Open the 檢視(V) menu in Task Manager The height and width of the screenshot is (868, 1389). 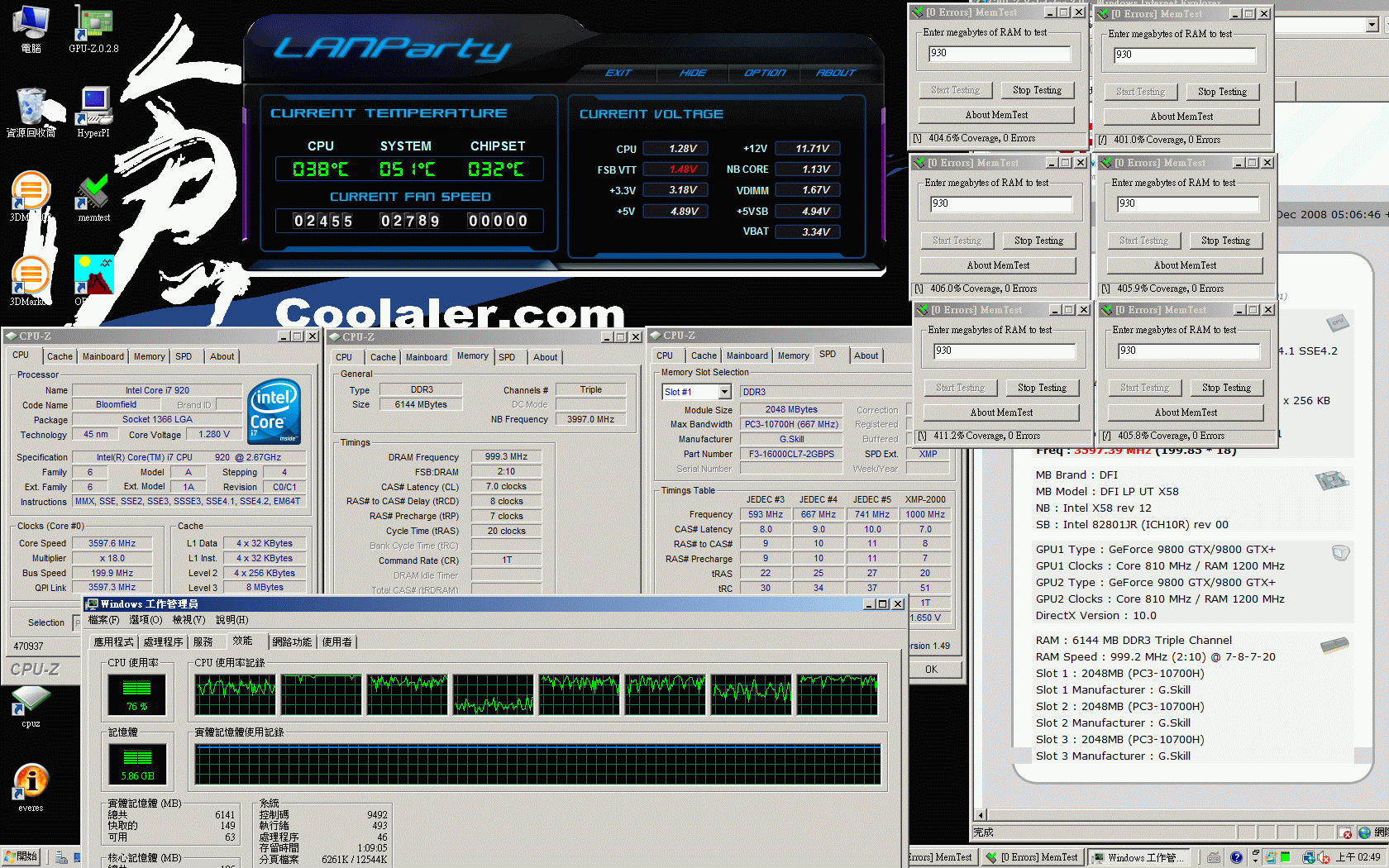pyautogui.click(x=189, y=620)
